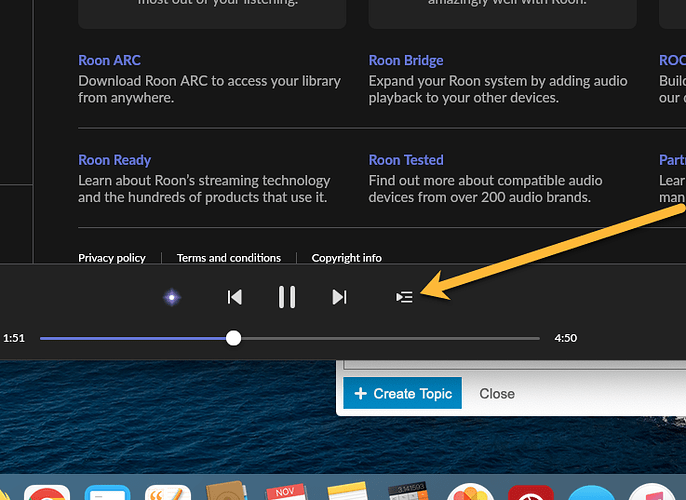Screen dimensions: 686x500
Task: Open the play queue icon
Action: coord(404,297)
